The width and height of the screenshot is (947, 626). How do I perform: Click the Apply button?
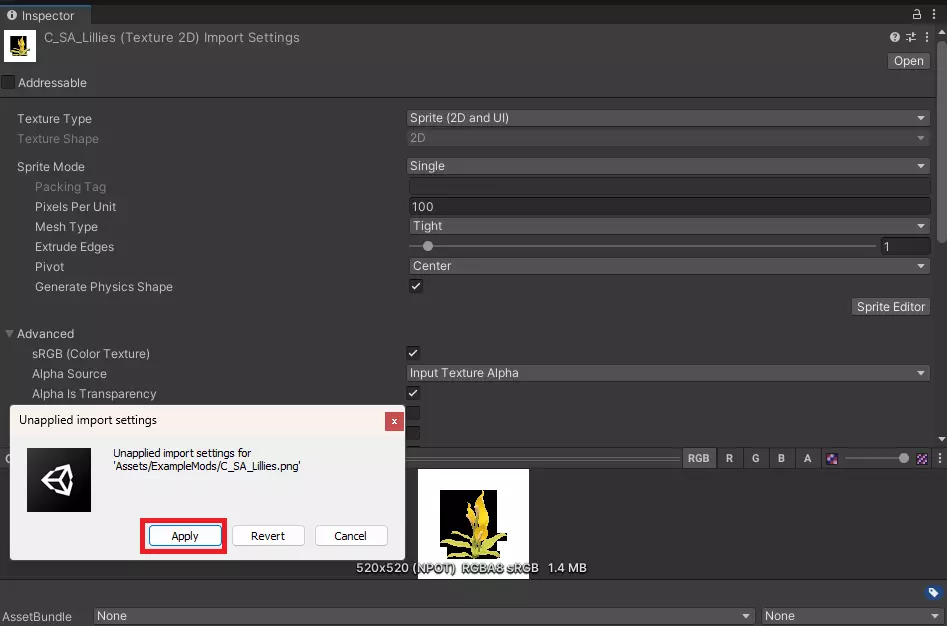point(185,535)
